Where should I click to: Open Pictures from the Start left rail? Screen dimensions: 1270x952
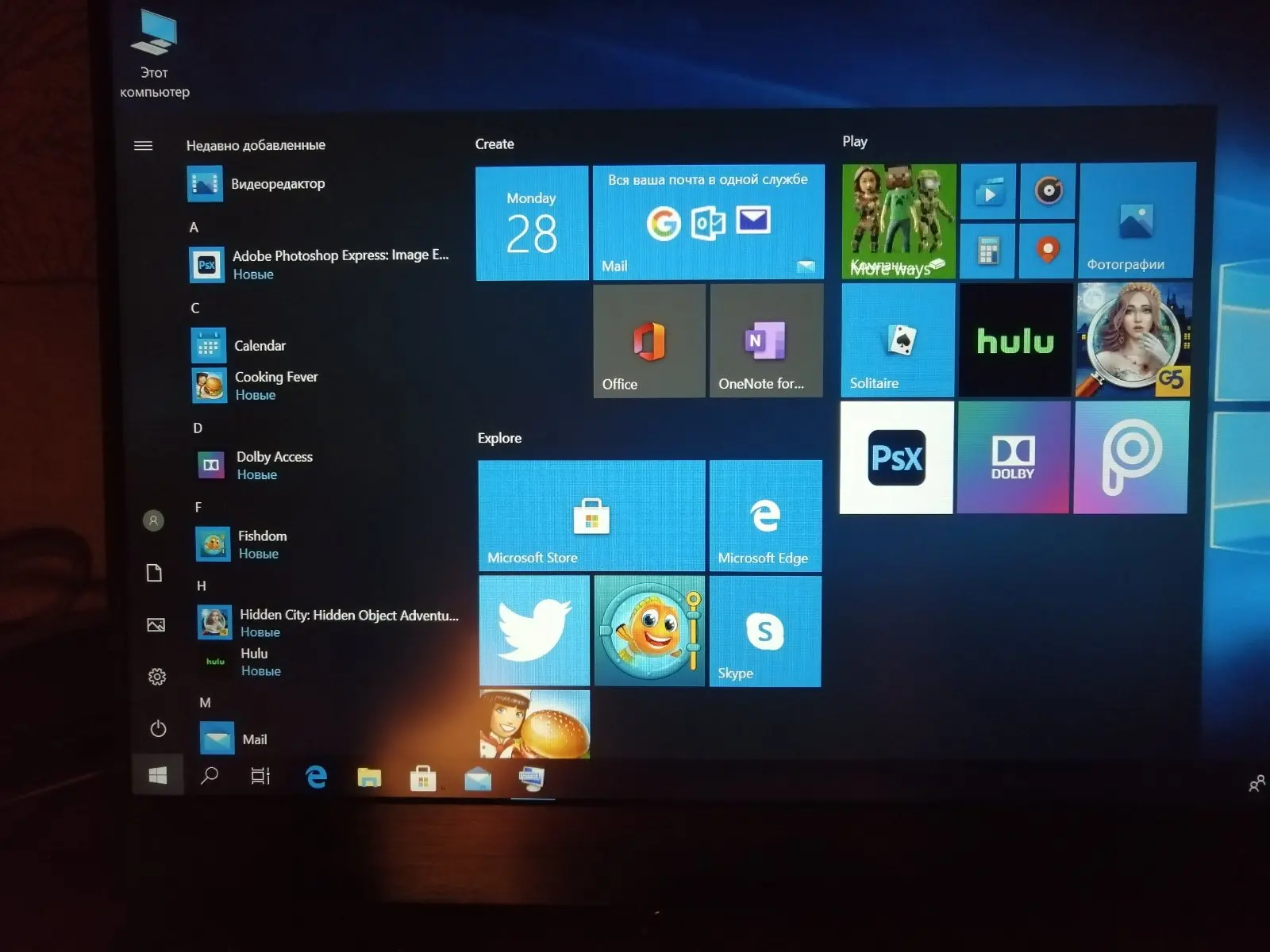(x=156, y=625)
